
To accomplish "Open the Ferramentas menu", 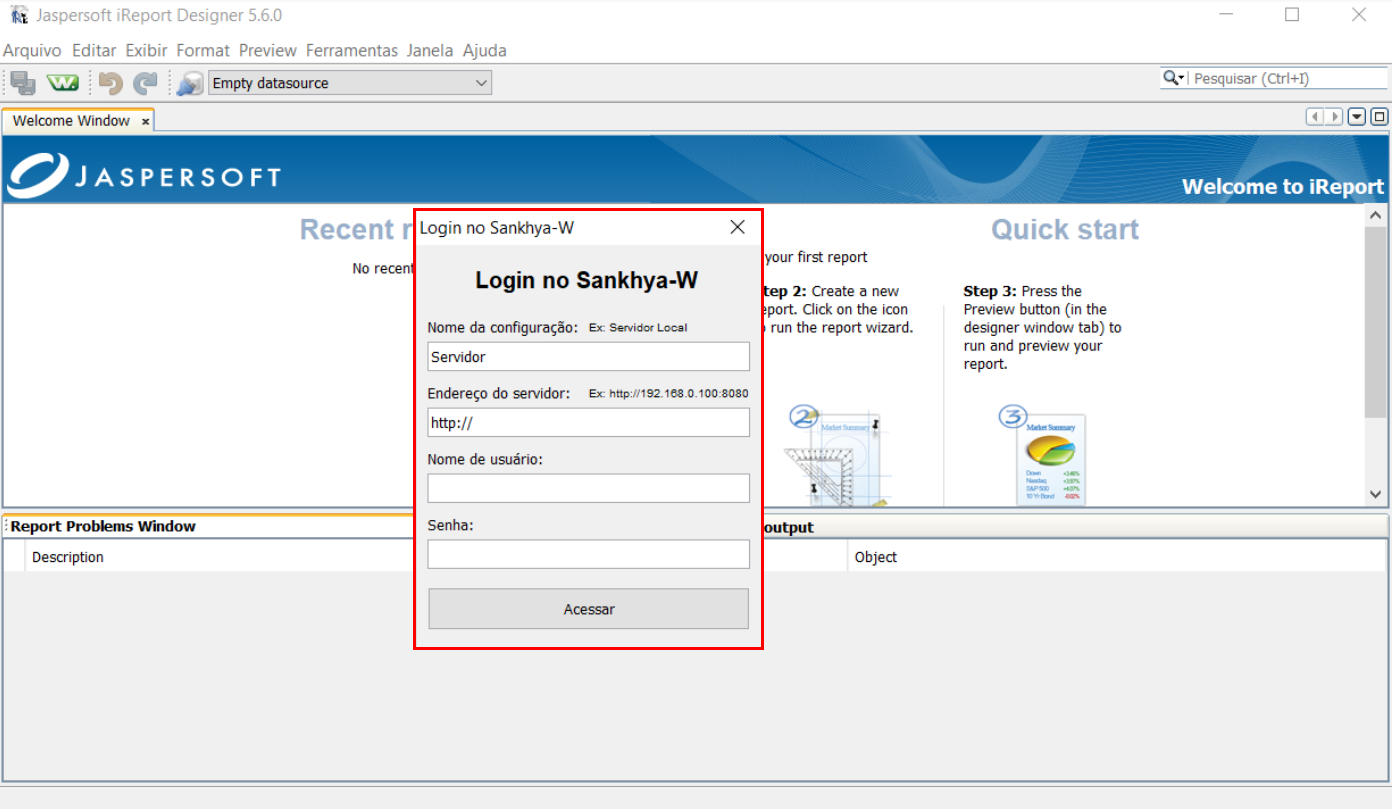I will 352,50.
